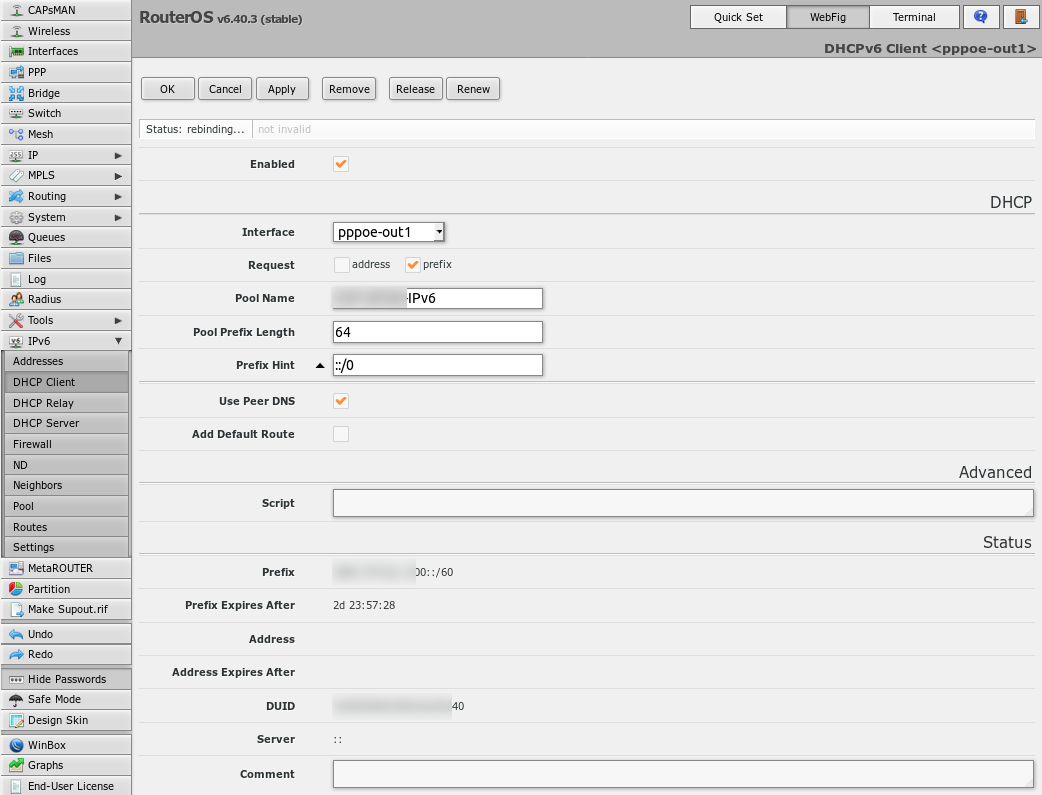
Task: Expand the IP submenu
Action: click(x=118, y=156)
